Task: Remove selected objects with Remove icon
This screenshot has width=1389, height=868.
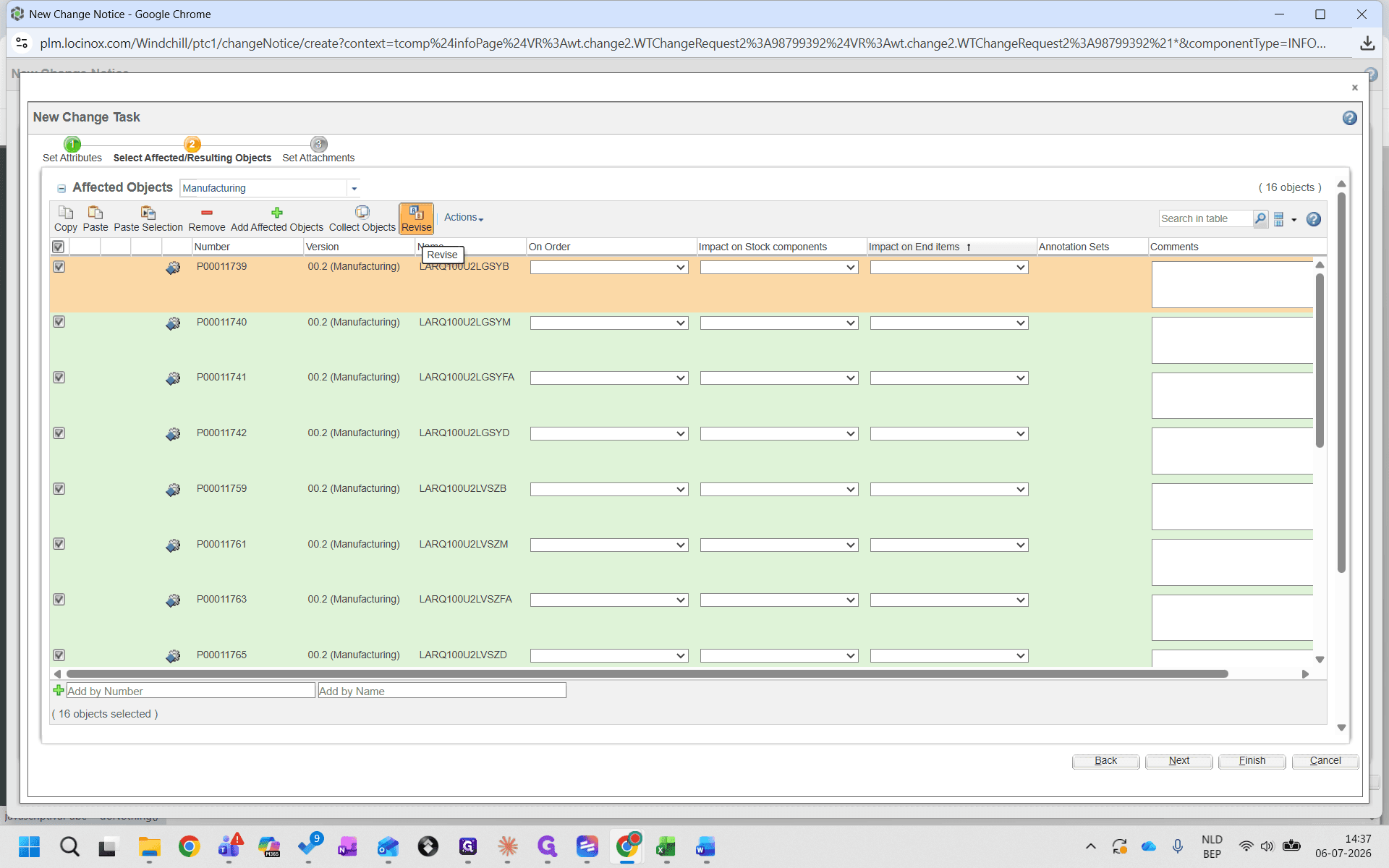Action: click(206, 213)
